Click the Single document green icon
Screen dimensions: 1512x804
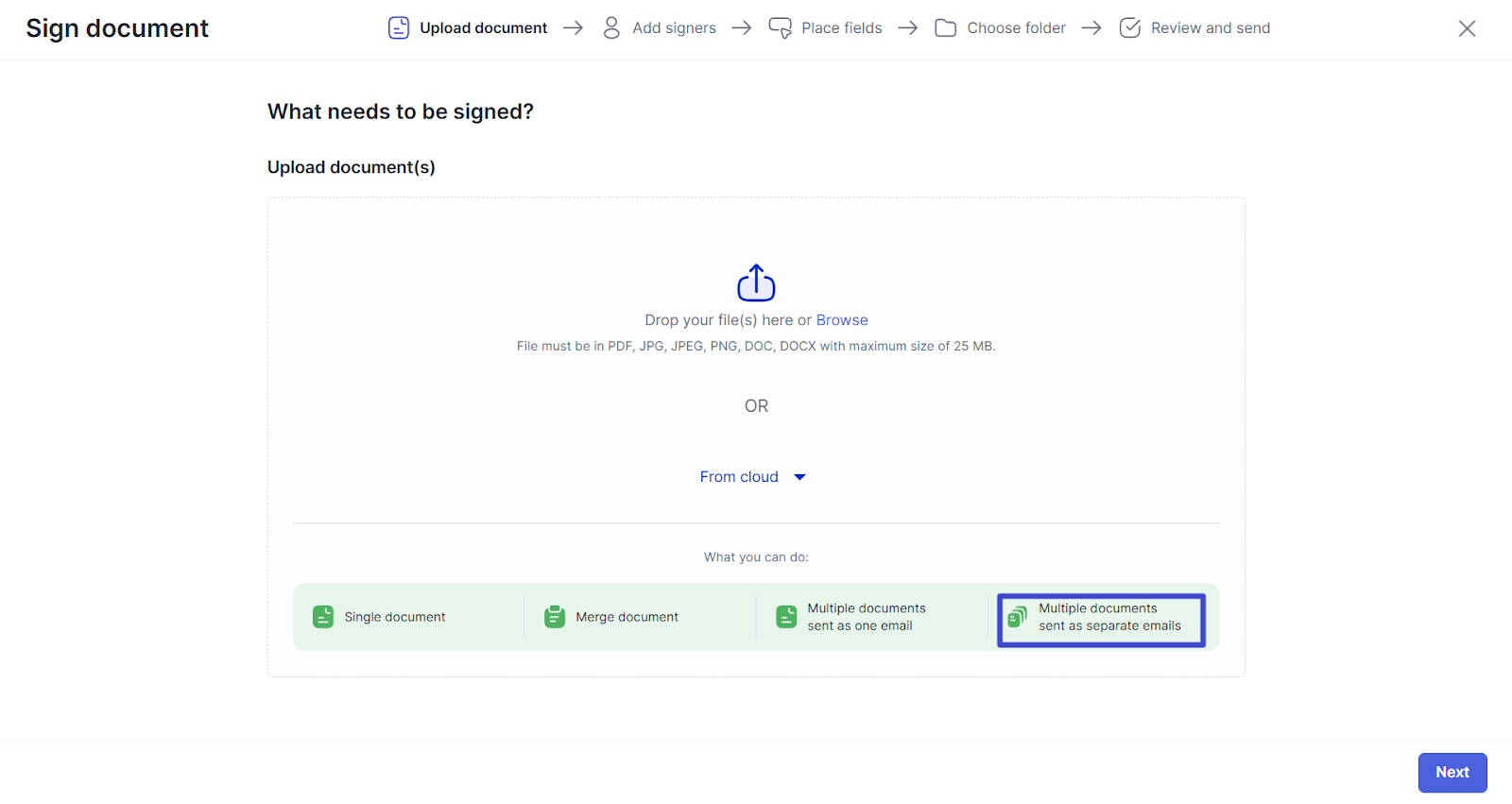coord(323,617)
